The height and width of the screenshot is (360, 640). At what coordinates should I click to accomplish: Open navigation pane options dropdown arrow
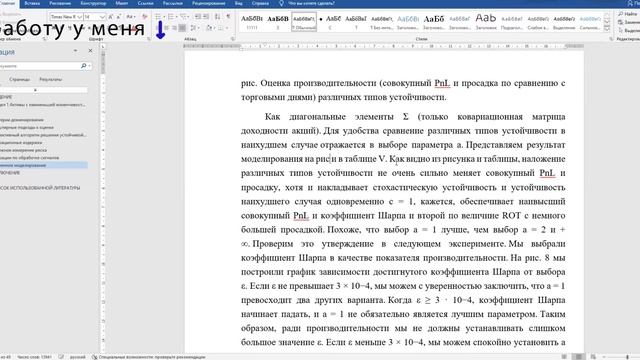(76, 51)
